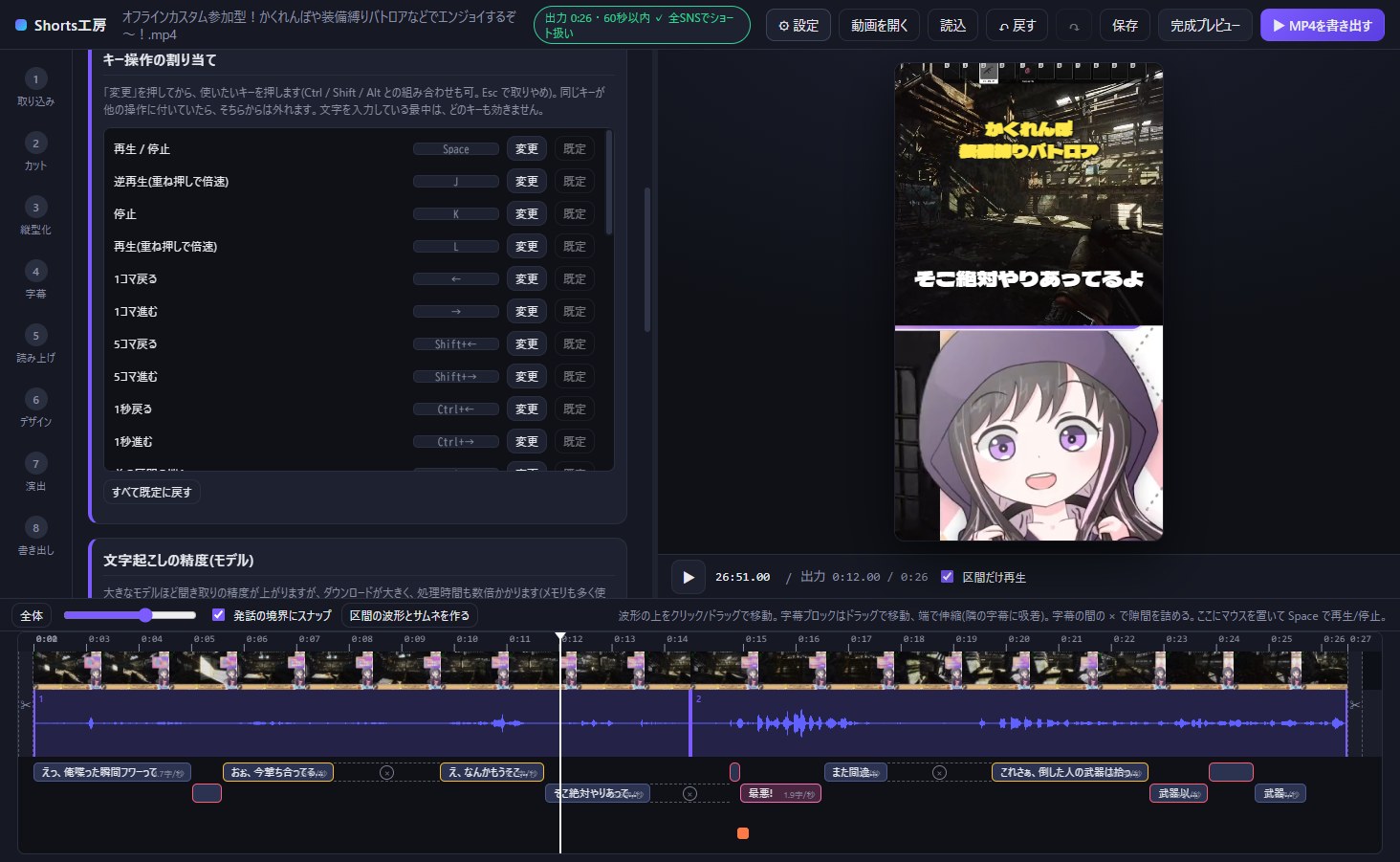Screen dimensions: 1400x862
Task: Open step 3 縦型化 in sidebar
Action: tap(35, 215)
